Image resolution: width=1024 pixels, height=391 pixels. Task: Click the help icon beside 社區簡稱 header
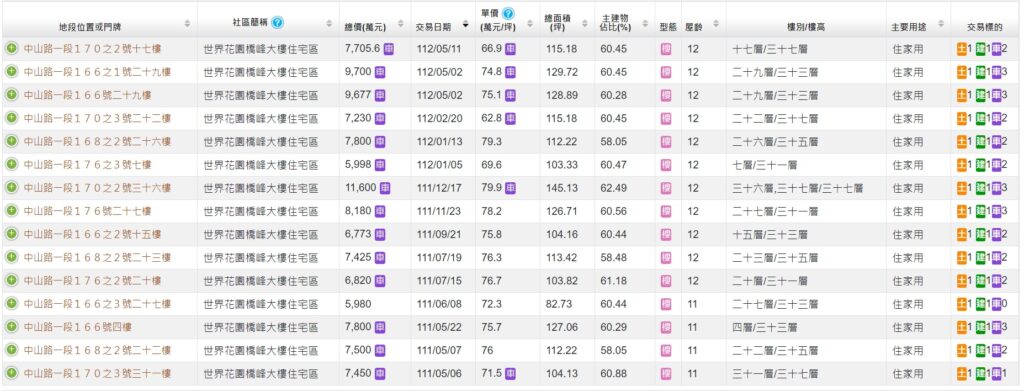pyautogui.click(x=277, y=23)
